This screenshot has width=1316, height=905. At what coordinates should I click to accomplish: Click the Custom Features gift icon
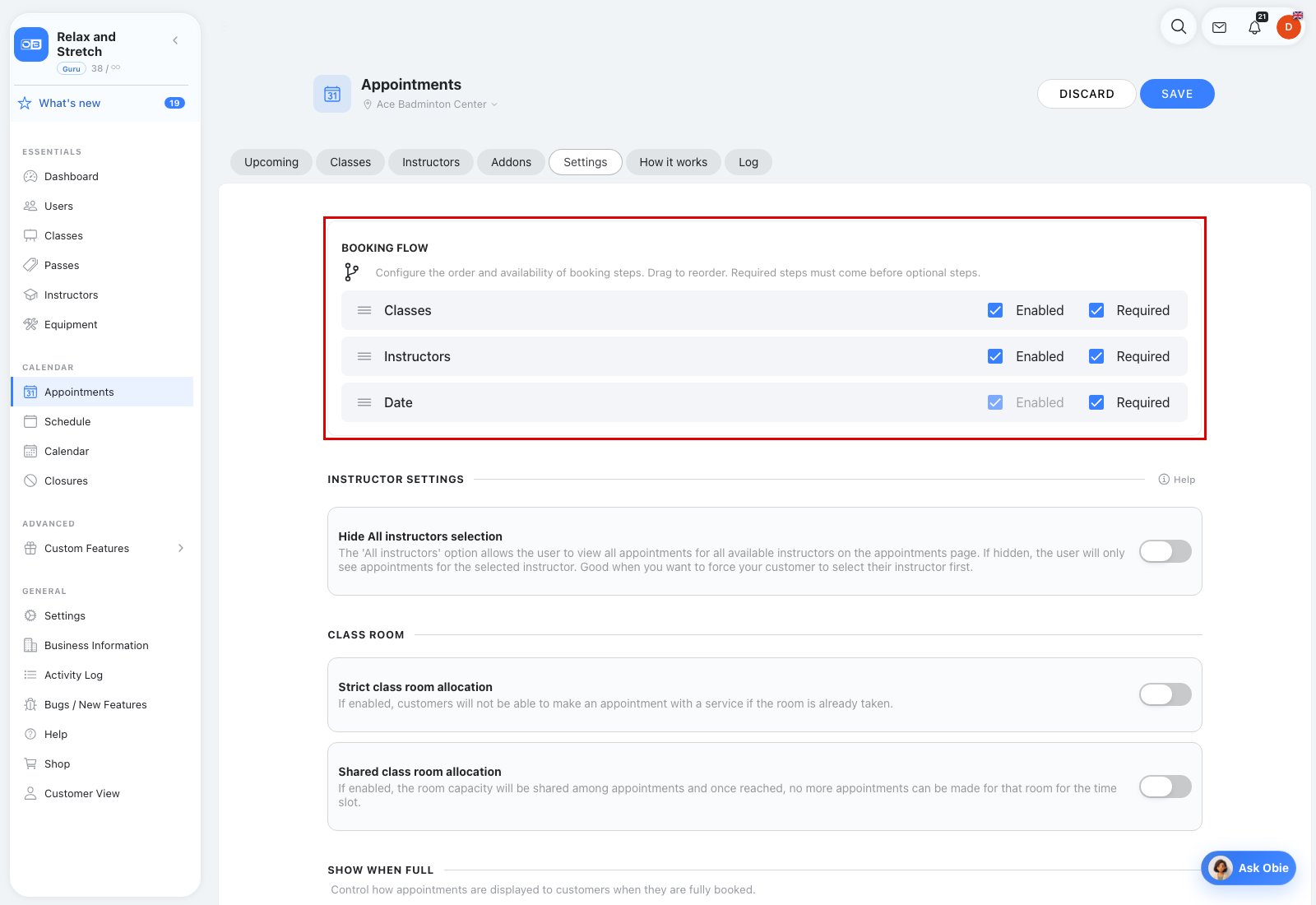[30, 548]
